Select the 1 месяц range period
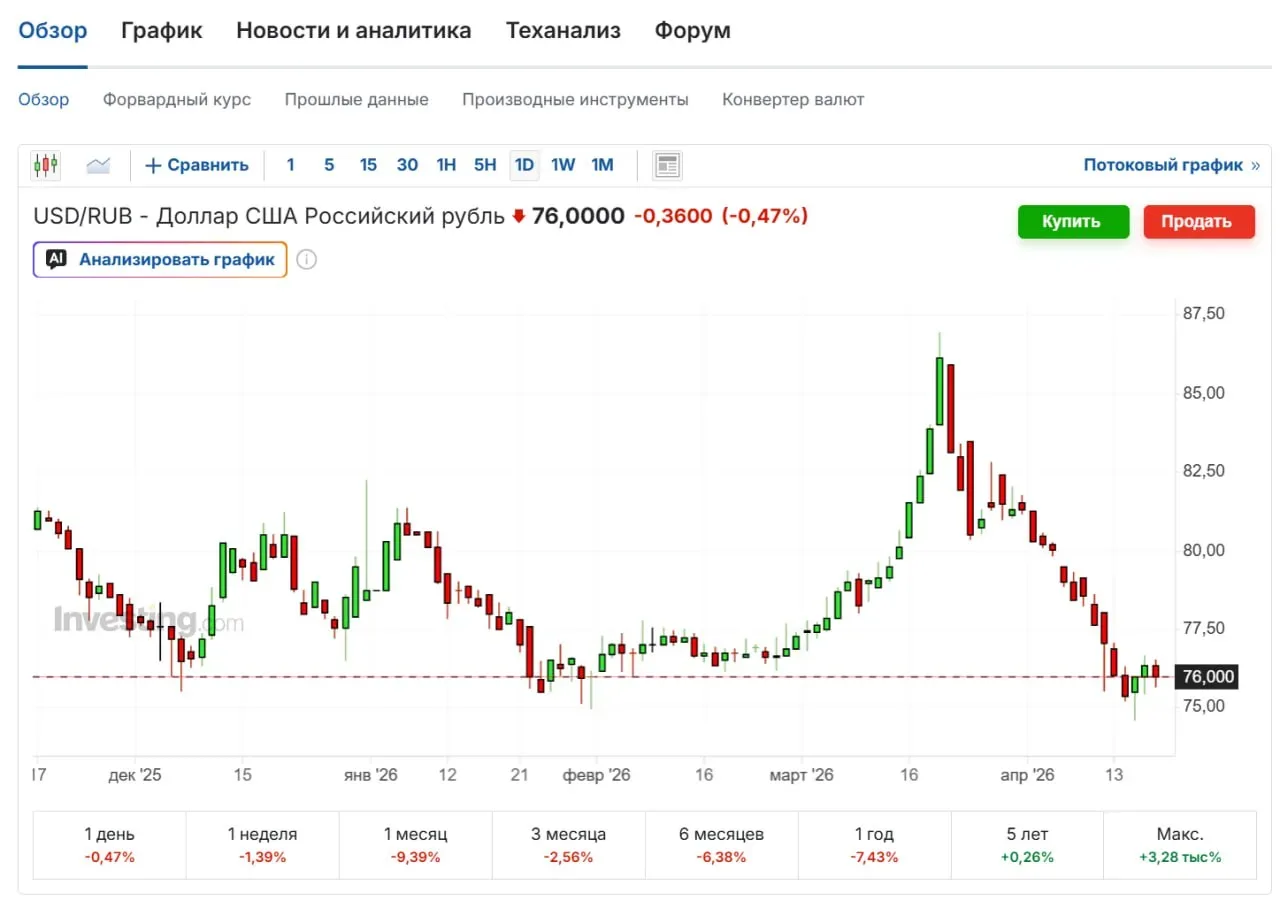The height and width of the screenshot is (900, 1280). (415, 845)
